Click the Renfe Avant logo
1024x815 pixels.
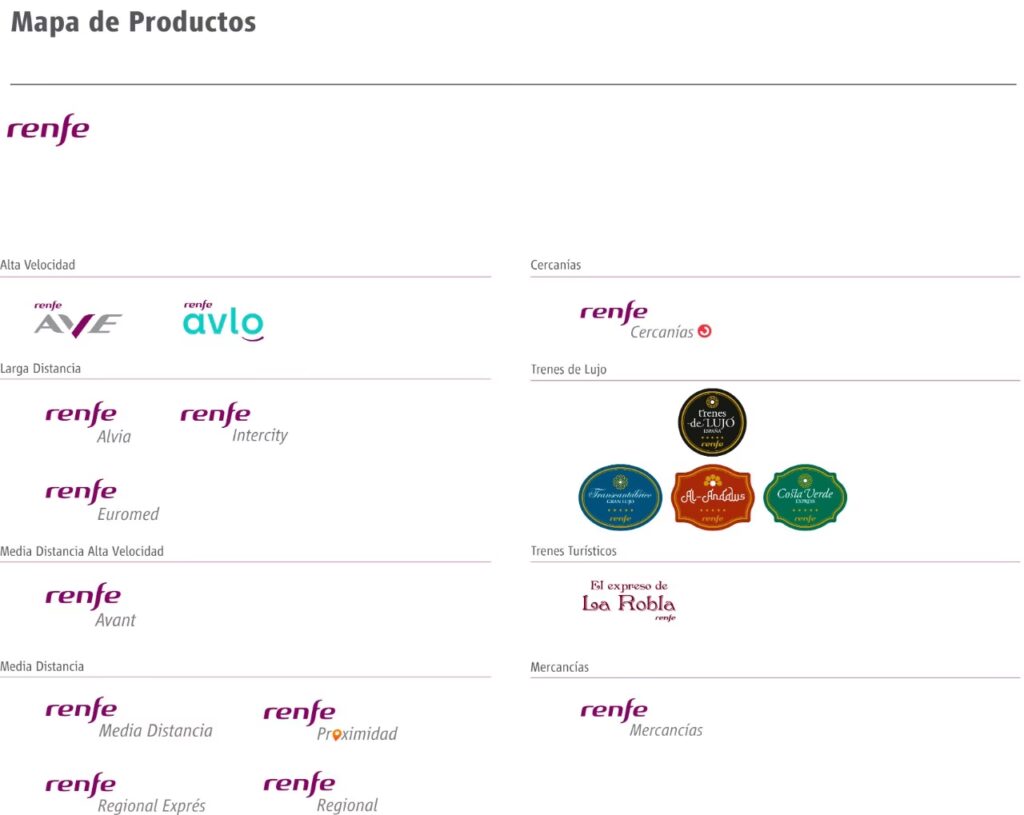pyautogui.click(x=90, y=606)
